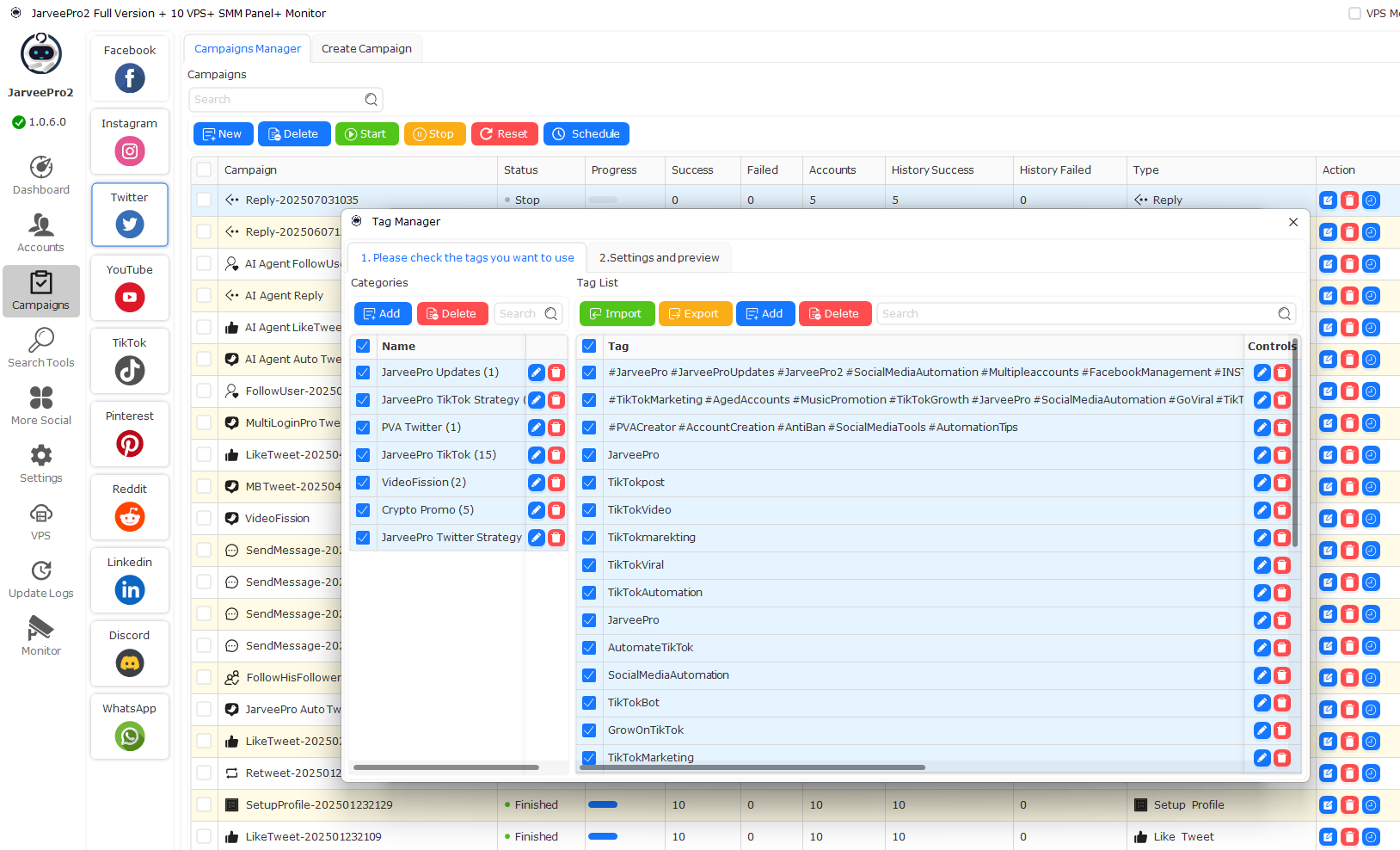The width and height of the screenshot is (1400, 850).
Task: Focus the Categories search field
Action: 528,314
